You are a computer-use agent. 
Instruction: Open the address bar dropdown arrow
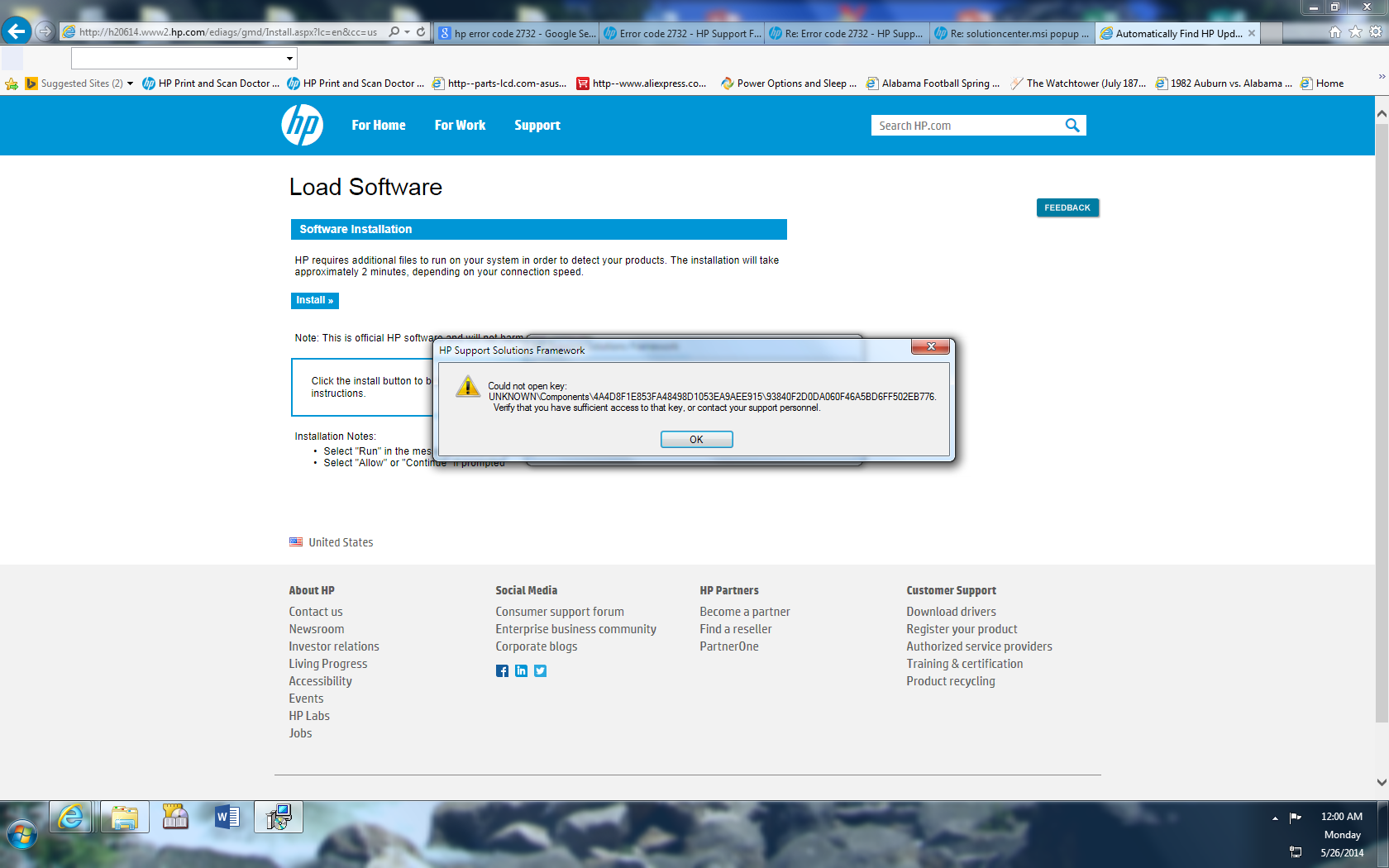(x=407, y=32)
